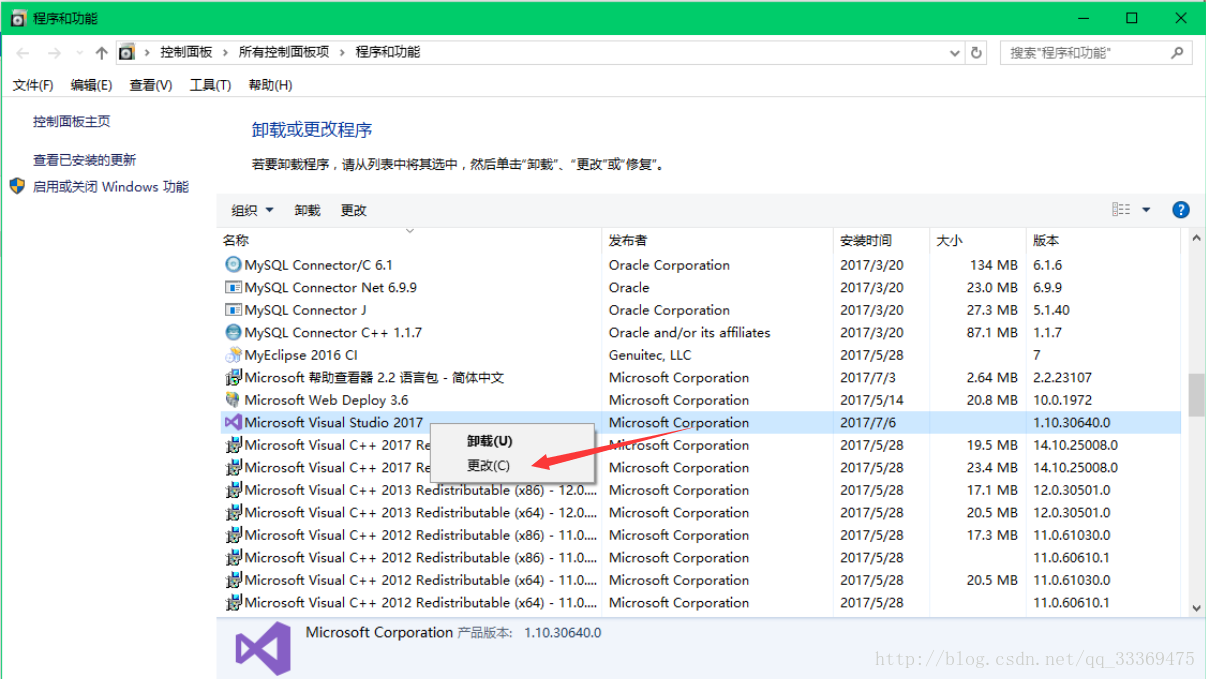Click the MySQL Connector J icon
This screenshot has width=1206, height=679.
tap(233, 310)
